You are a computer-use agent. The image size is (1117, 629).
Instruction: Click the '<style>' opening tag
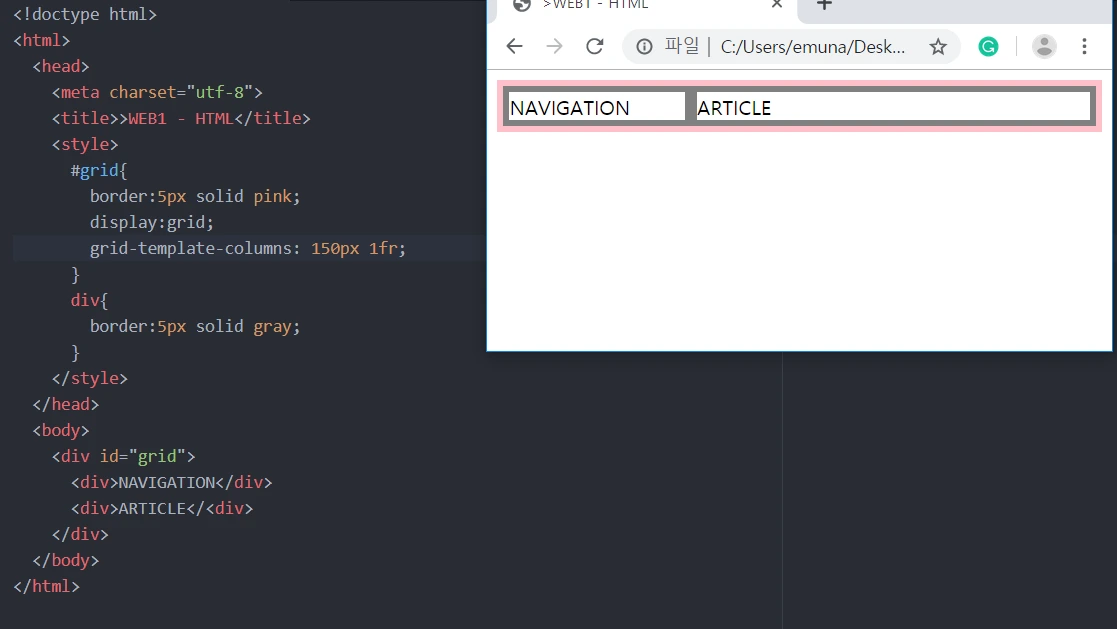(x=85, y=145)
